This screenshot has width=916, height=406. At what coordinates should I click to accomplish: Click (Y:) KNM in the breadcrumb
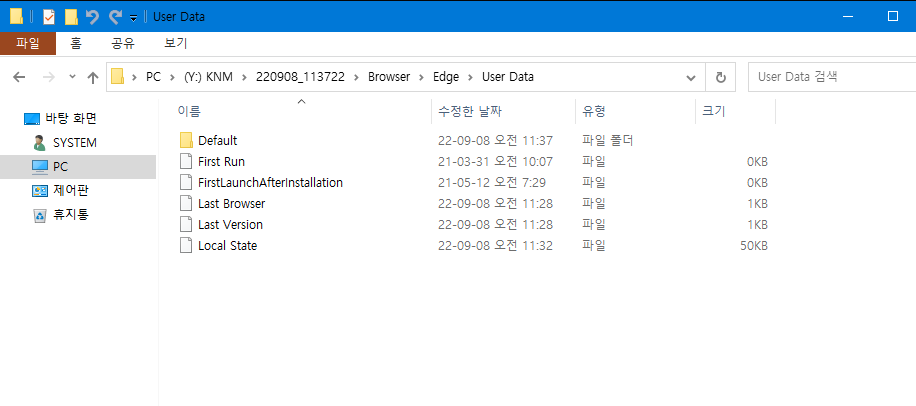[209, 77]
